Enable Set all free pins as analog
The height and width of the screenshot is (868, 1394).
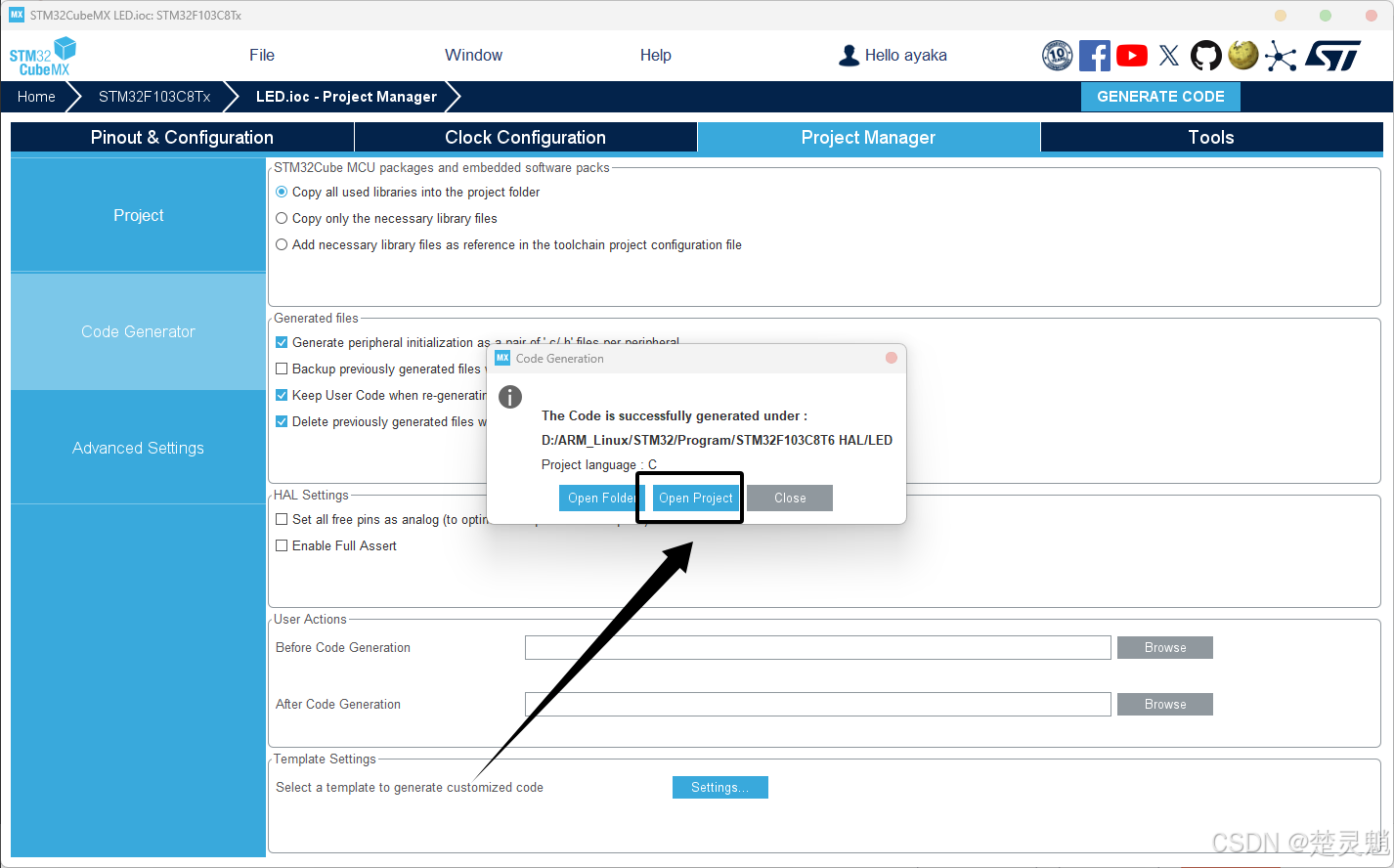(282, 519)
